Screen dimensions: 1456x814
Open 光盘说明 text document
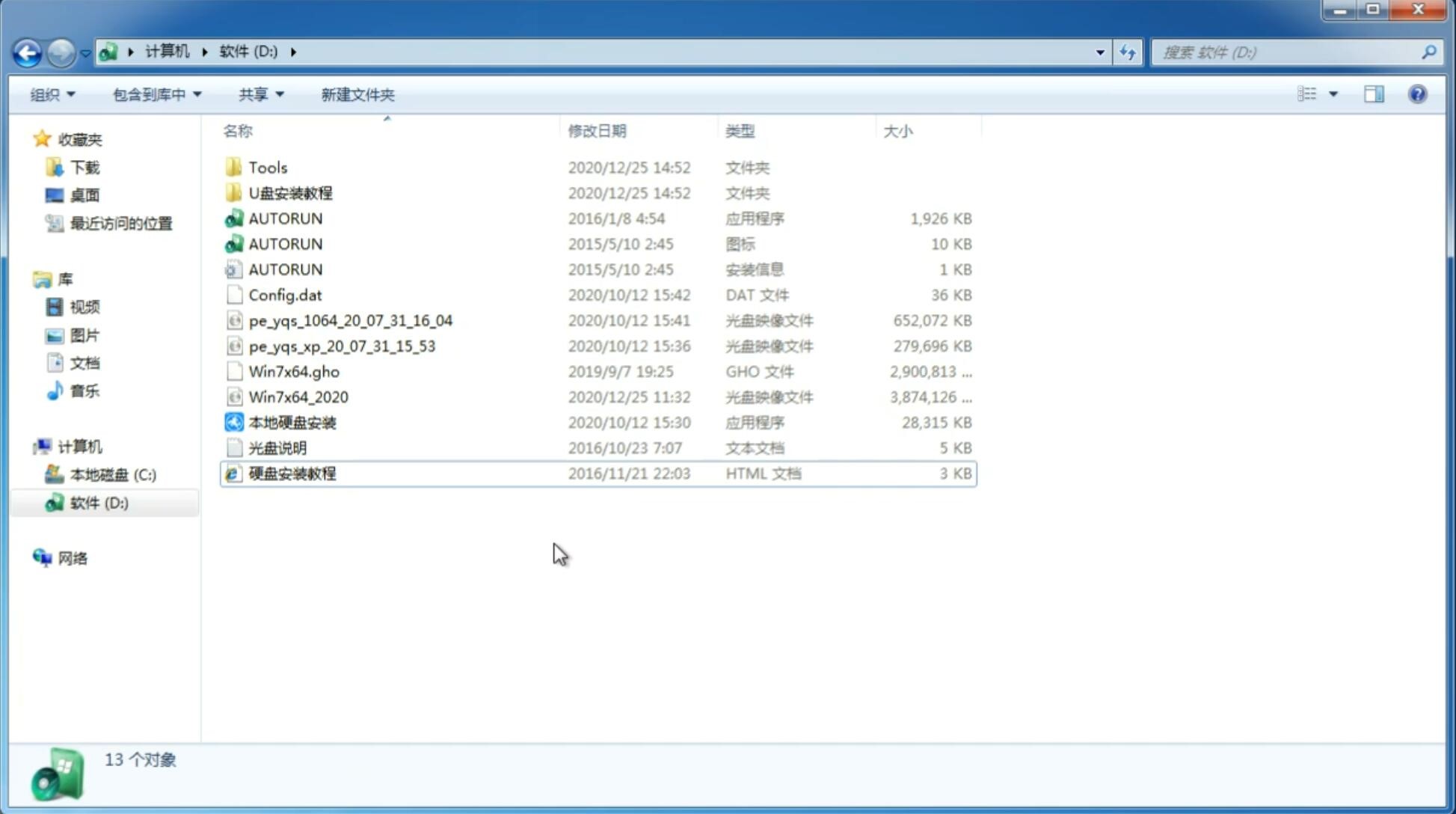[x=278, y=448]
